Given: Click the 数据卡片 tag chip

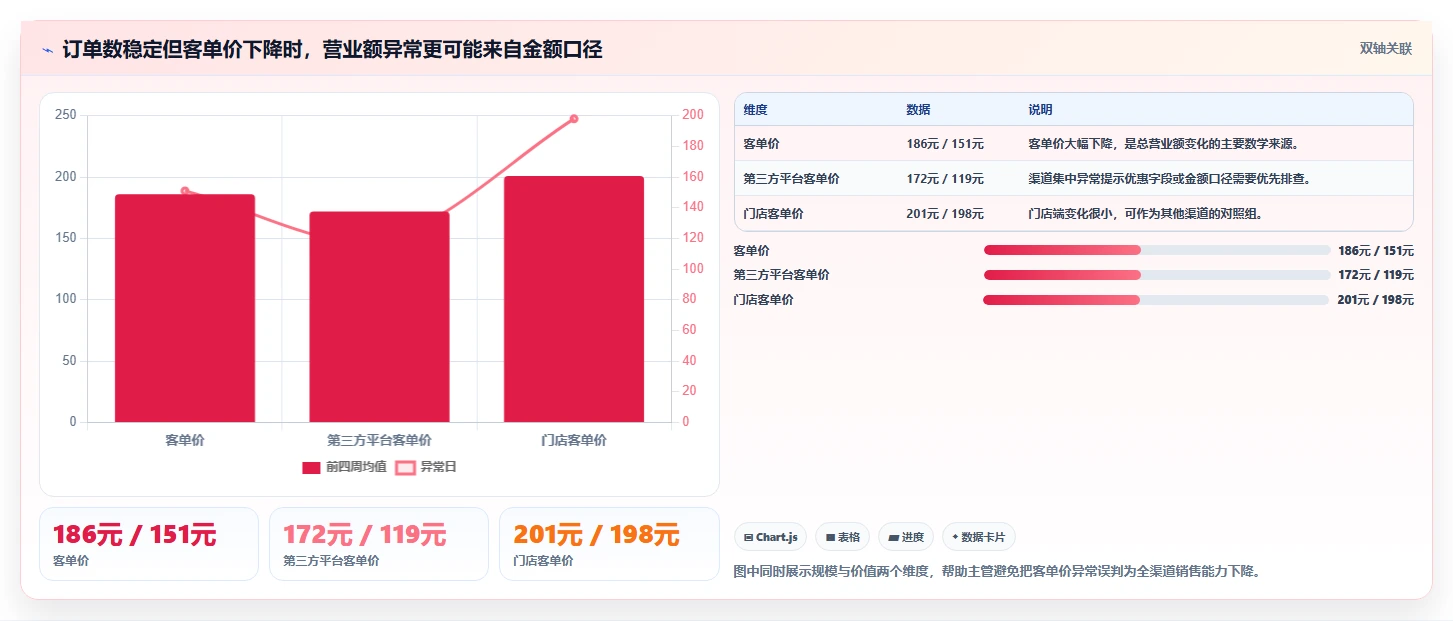Looking at the screenshot, I should pyautogui.click(x=978, y=537).
